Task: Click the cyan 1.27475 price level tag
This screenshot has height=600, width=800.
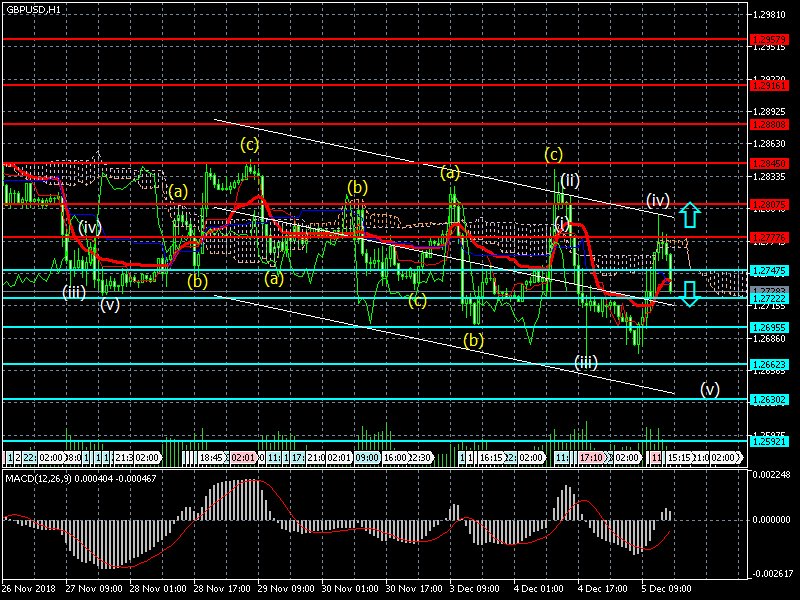Action: pos(772,270)
